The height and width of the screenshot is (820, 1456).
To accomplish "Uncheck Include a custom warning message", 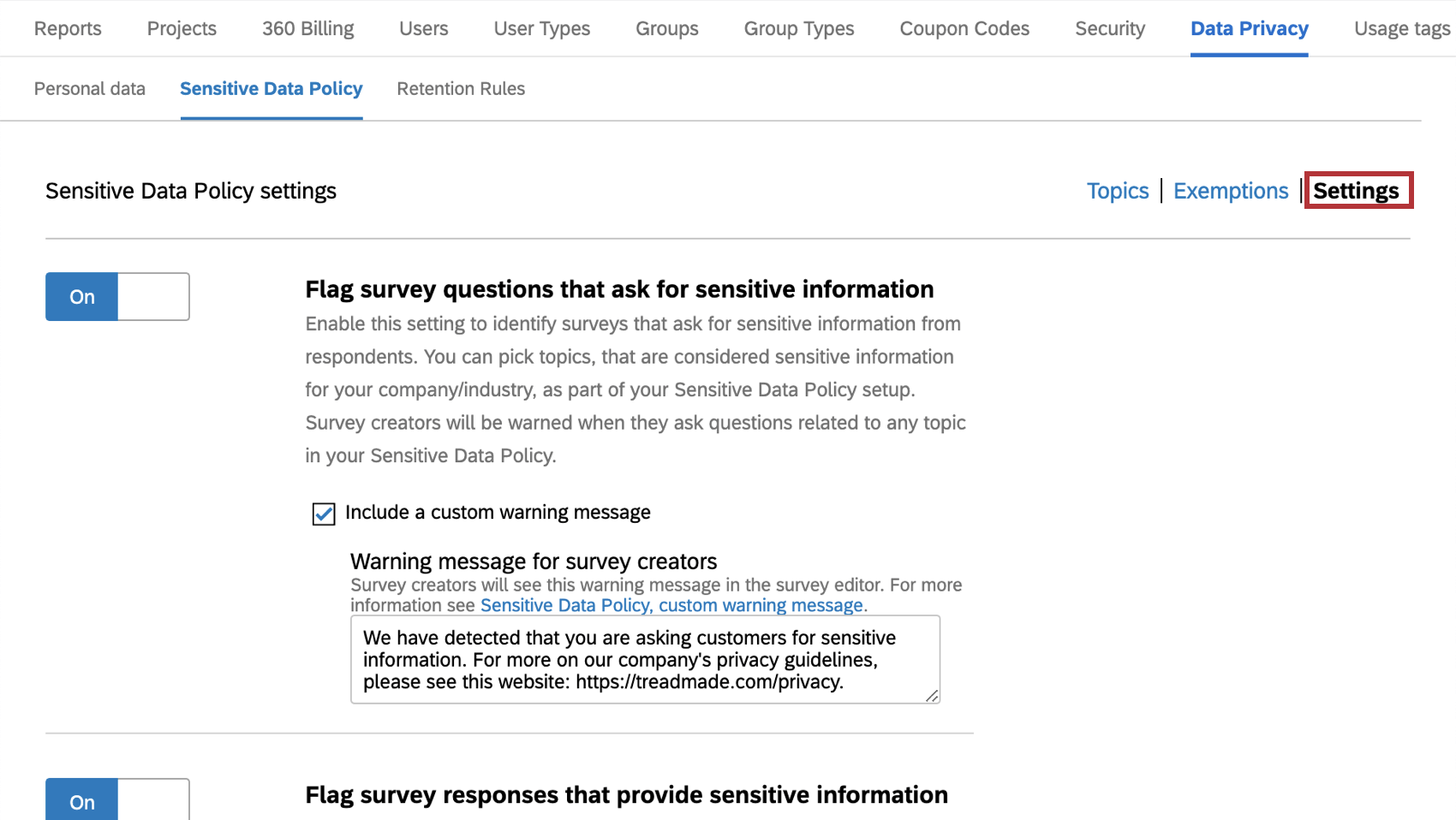I will (x=323, y=513).
